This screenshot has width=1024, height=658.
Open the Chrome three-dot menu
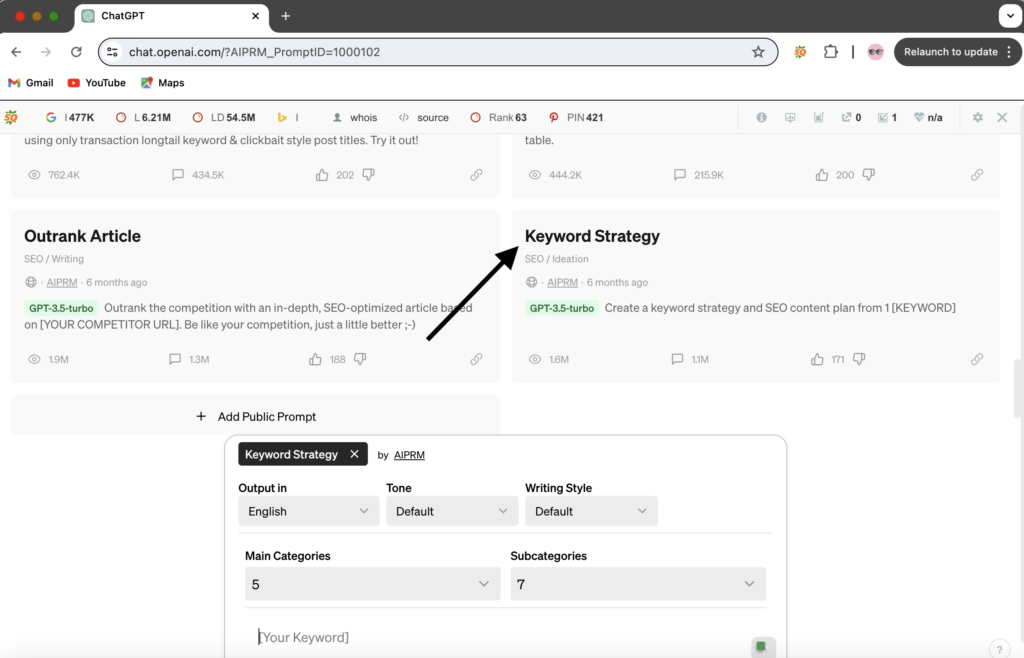pos(1009,52)
